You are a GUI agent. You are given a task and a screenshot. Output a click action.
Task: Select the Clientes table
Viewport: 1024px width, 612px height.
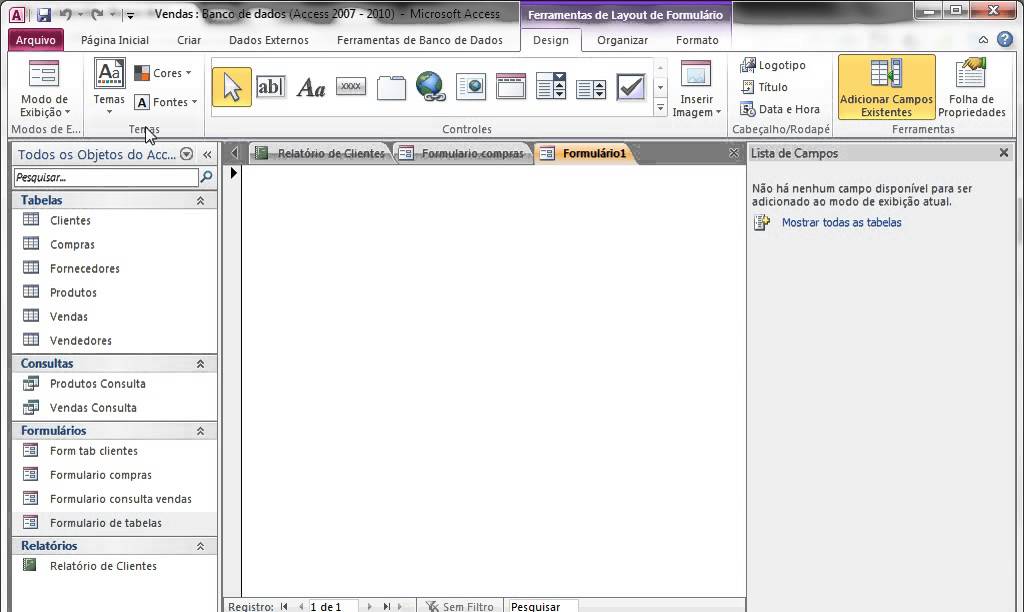(x=115, y=220)
